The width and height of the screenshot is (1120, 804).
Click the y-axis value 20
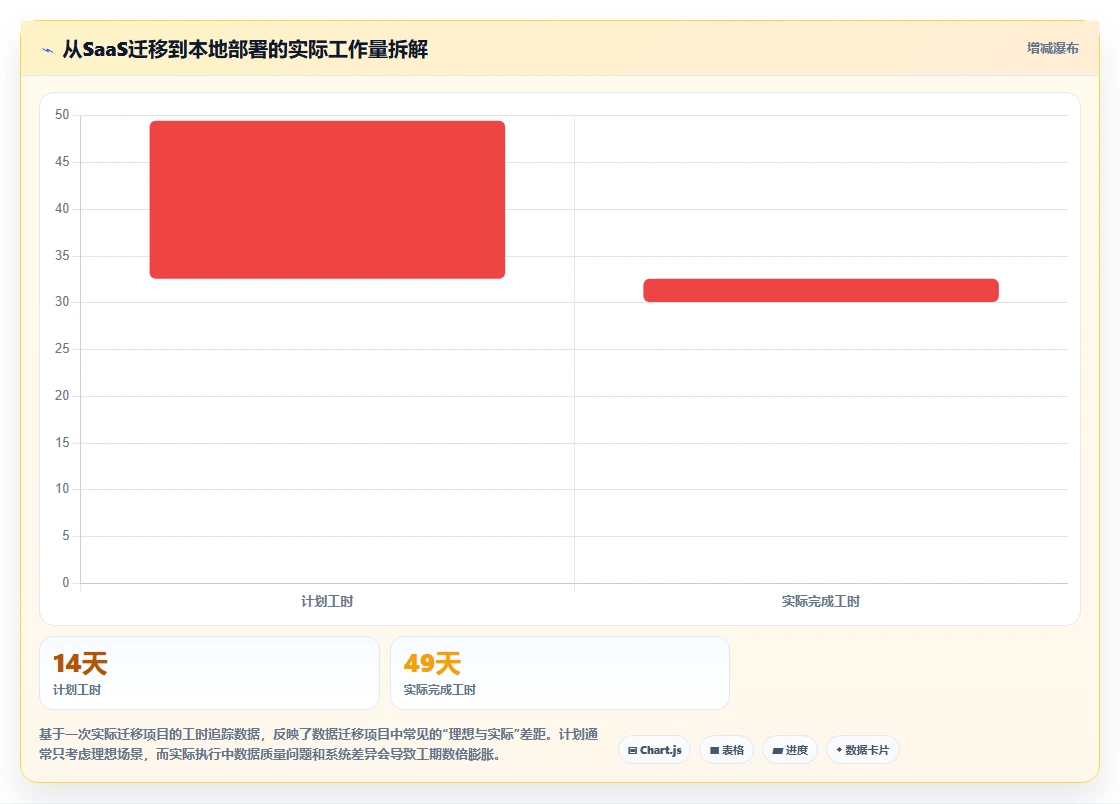(x=62, y=396)
